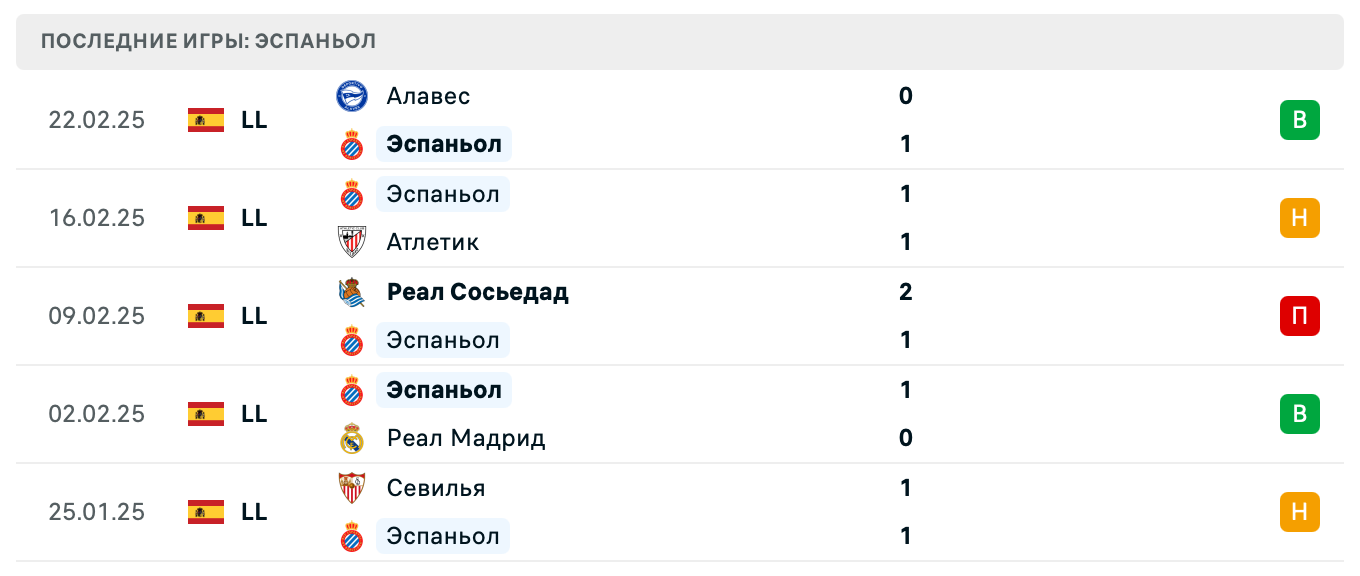Click the Athletic Bilbao club crest

pos(352,242)
